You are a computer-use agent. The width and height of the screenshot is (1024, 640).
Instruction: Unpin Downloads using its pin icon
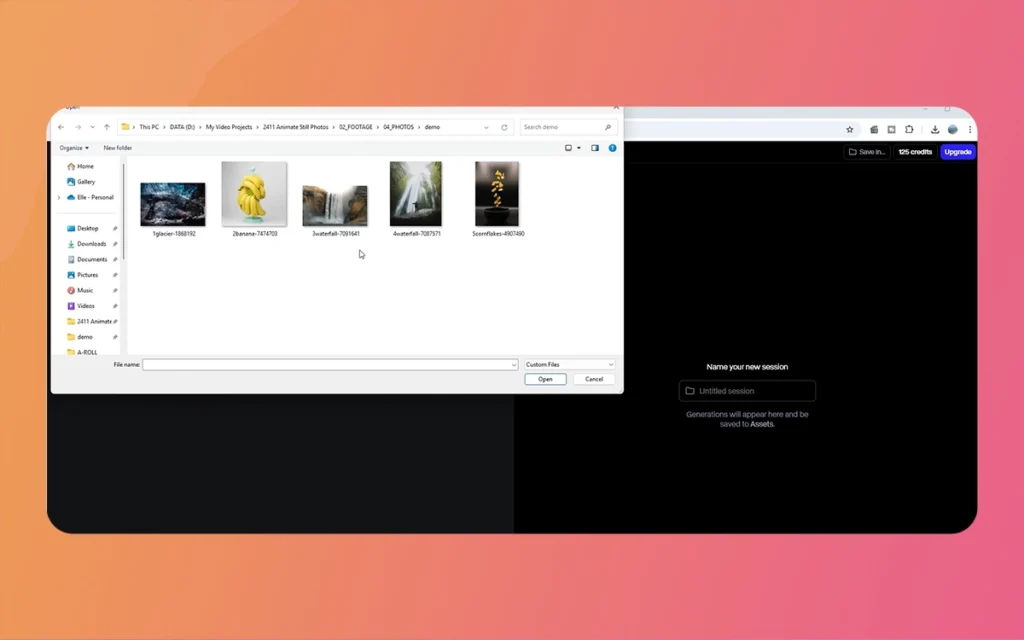coord(116,244)
